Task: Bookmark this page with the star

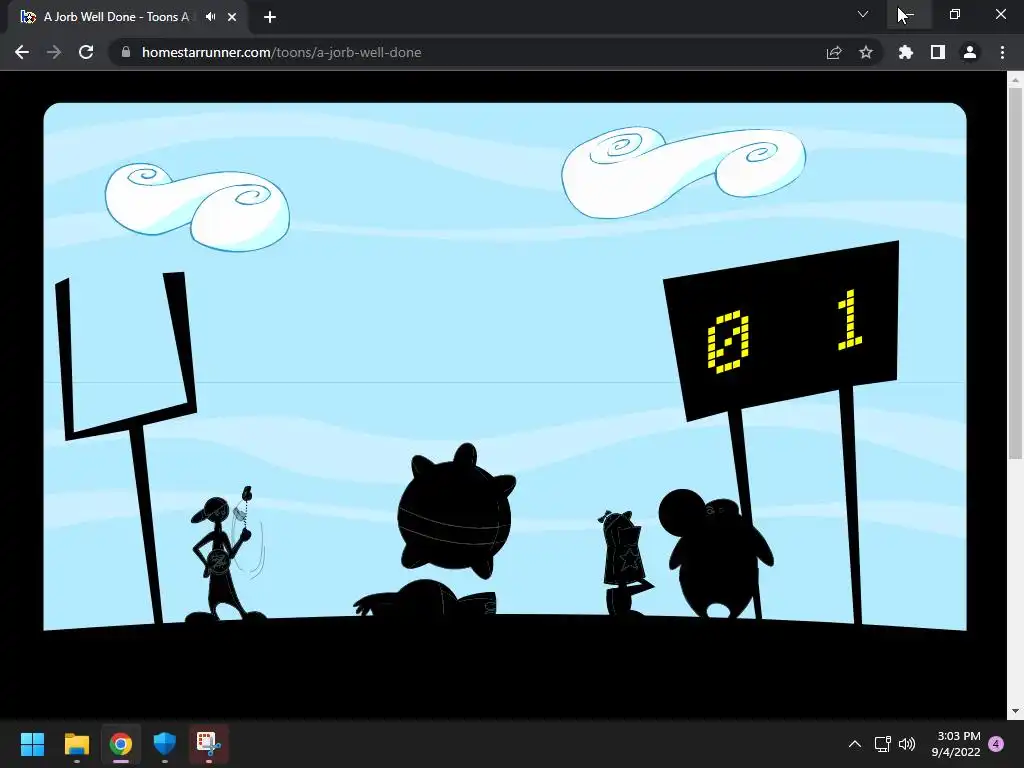Action: (866, 52)
